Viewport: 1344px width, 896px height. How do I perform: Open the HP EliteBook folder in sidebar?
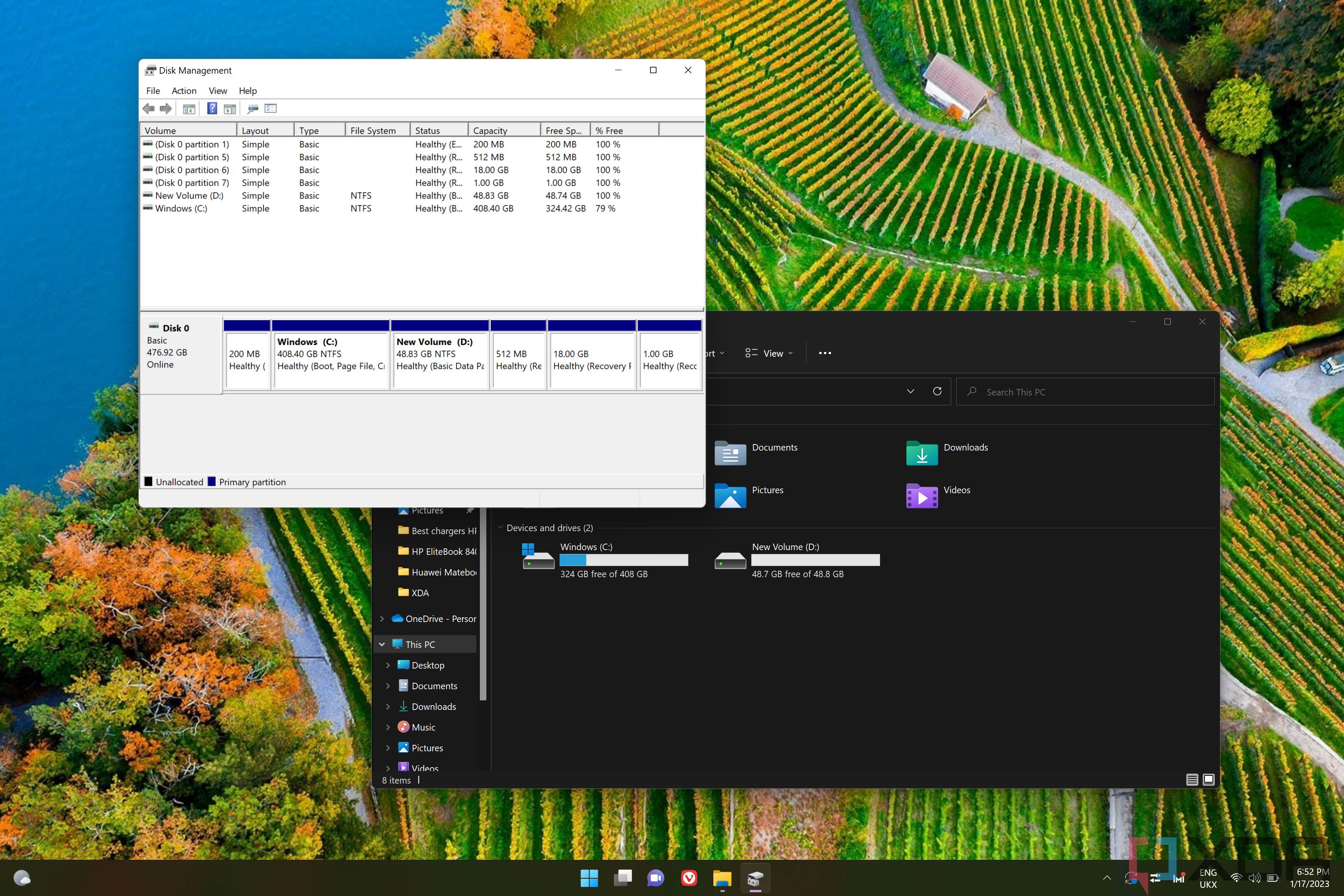click(x=437, y=551)
